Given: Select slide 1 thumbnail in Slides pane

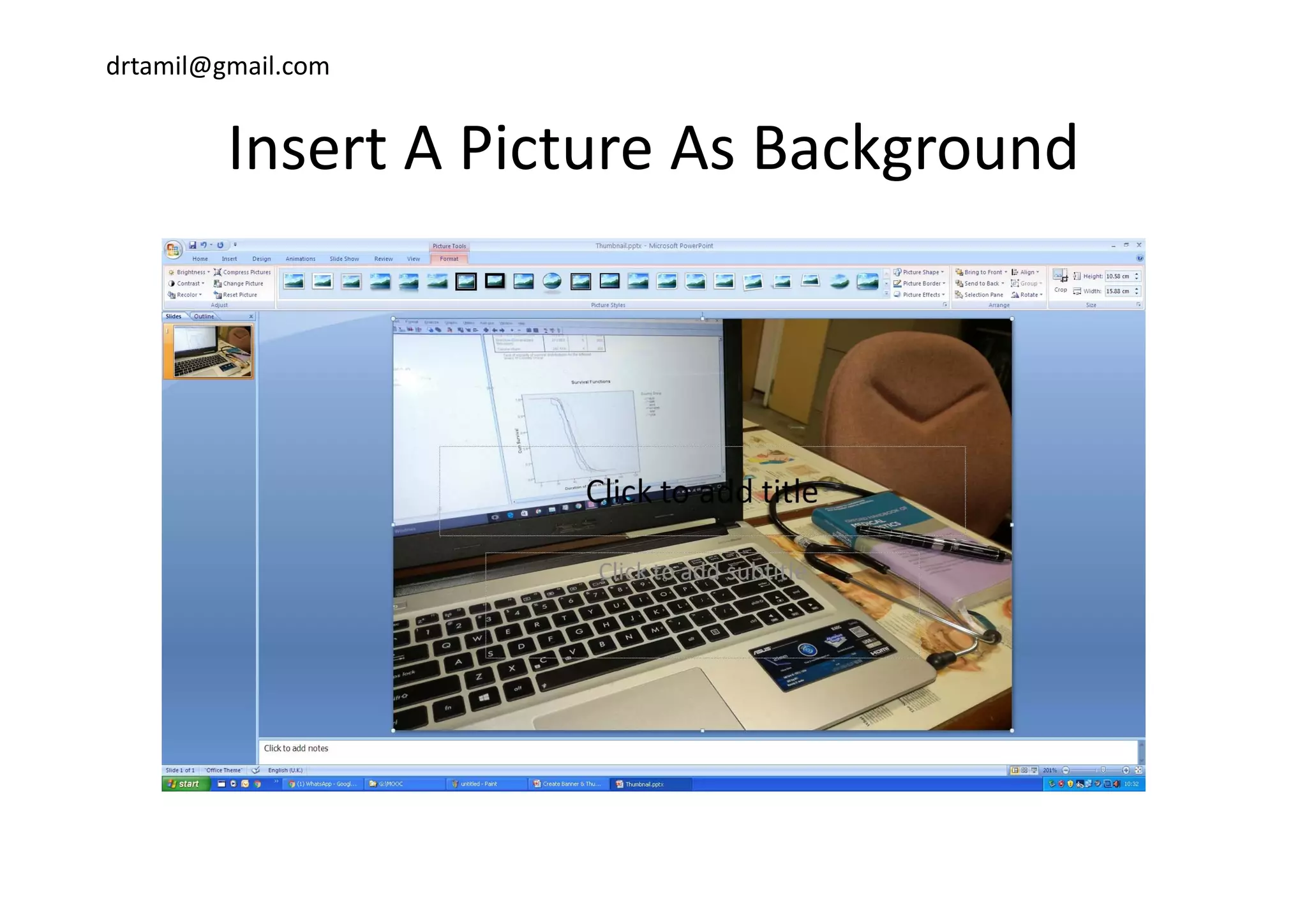Looking at the screenshot, I should click(213, 352).
